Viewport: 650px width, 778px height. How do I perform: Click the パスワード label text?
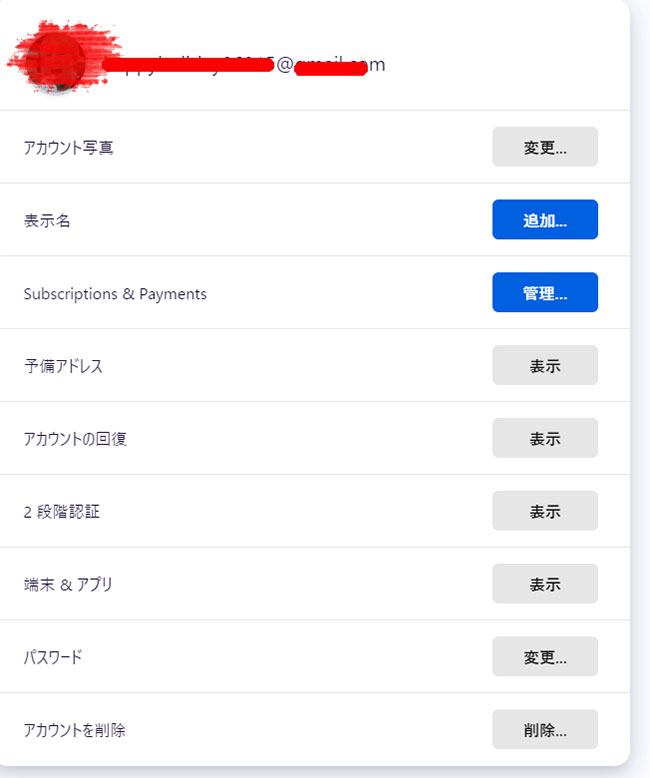(53, 657)
